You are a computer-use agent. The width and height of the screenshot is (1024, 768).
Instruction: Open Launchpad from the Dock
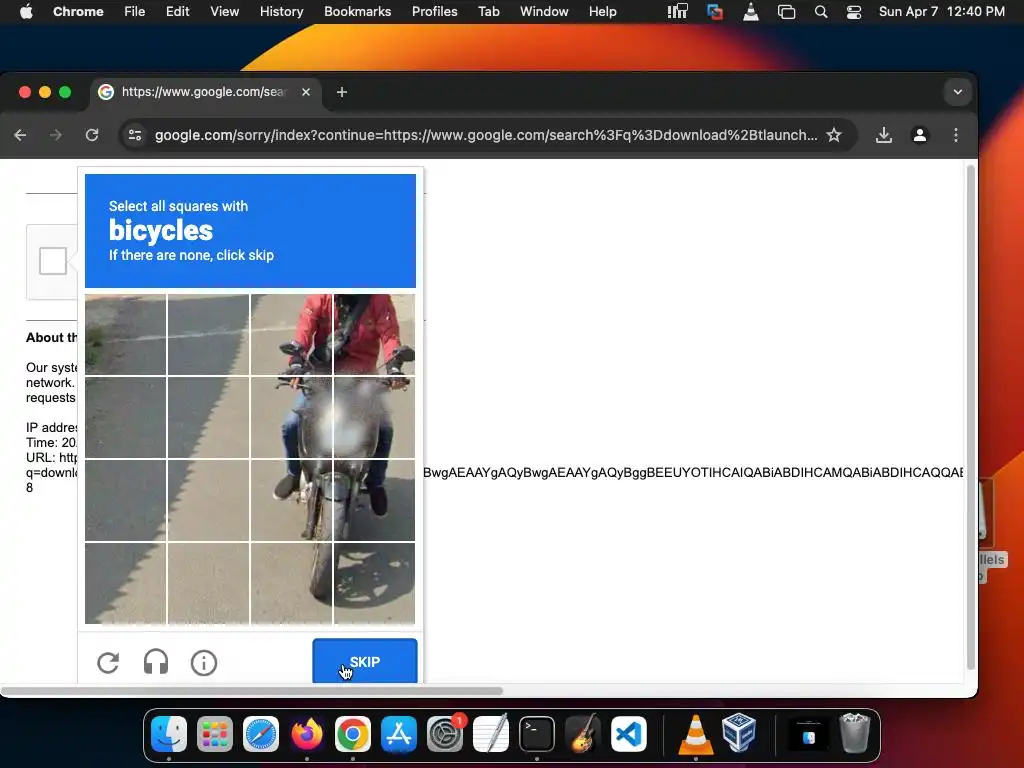pos(215,734)
